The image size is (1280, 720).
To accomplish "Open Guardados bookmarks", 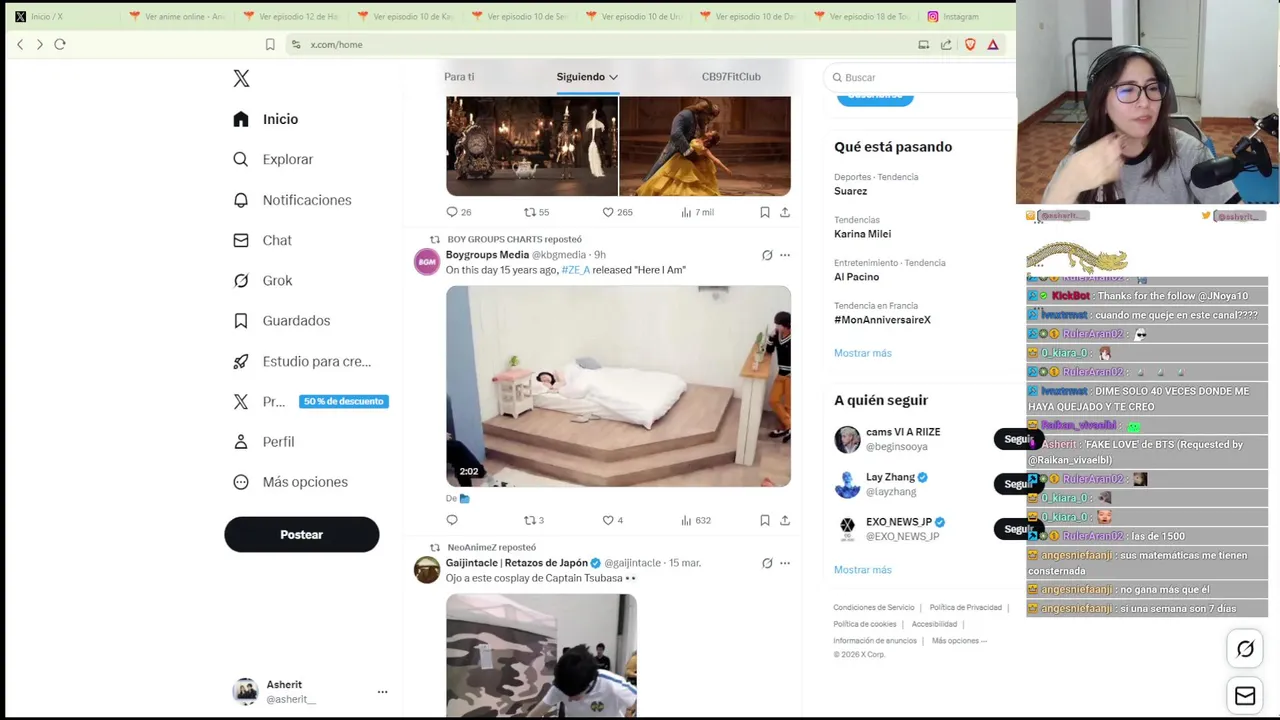I will click(281, 321).
